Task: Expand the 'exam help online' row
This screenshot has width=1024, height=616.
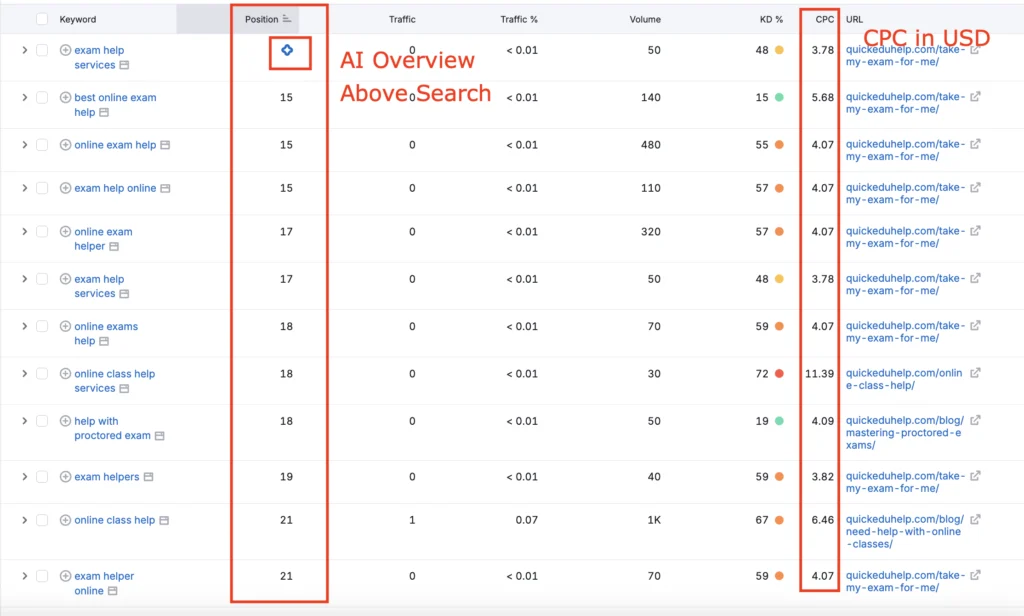Action: coord(24,188)
